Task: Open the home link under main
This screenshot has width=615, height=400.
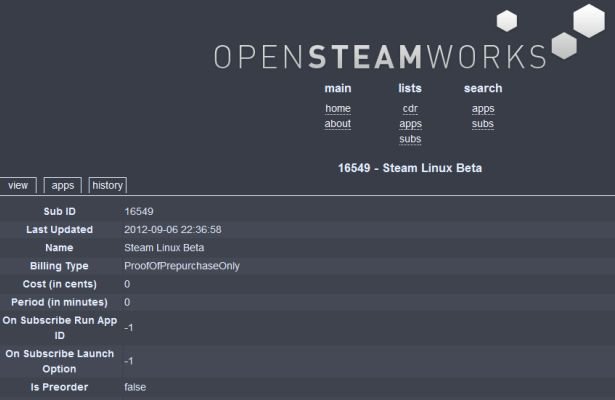Action: point(338,109)
